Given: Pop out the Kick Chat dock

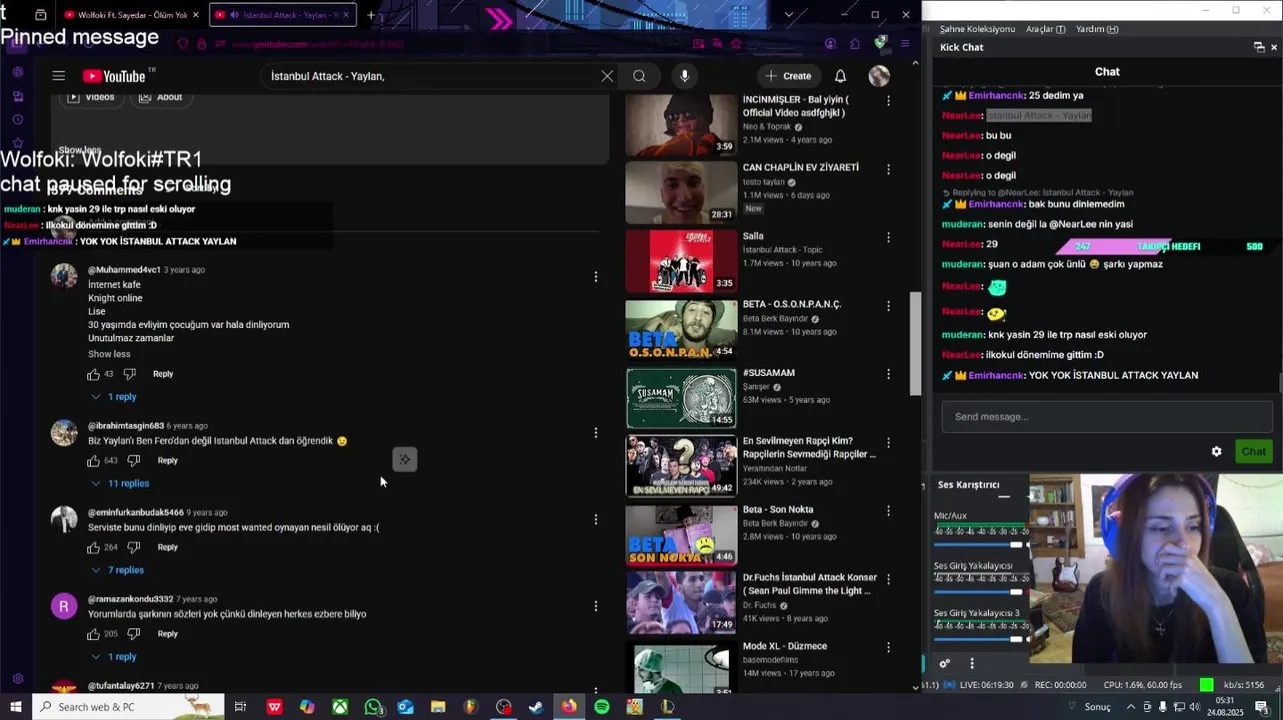Looking at the screenshot, I should pos(1259,47).
